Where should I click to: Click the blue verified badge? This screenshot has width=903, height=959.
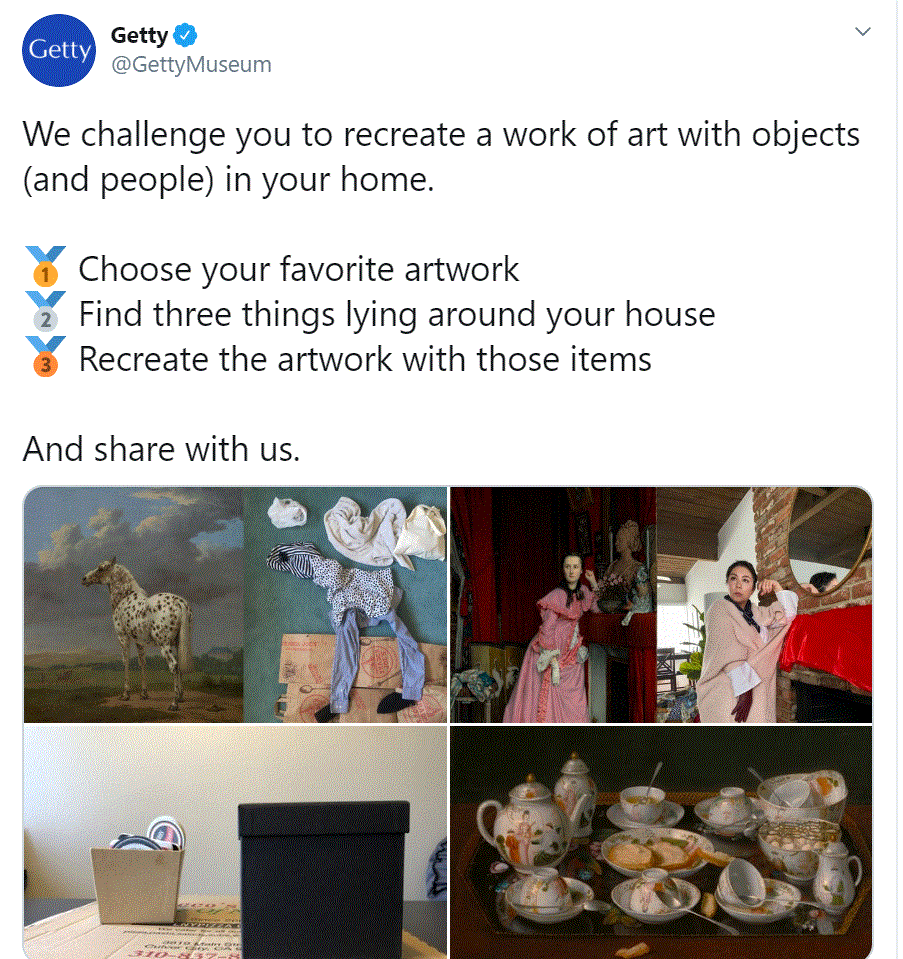click(185, 35)
